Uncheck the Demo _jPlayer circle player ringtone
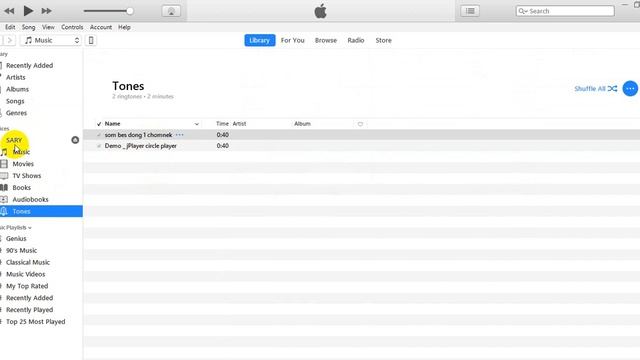This screenshot has height=360, width=640. coord(99,146)
